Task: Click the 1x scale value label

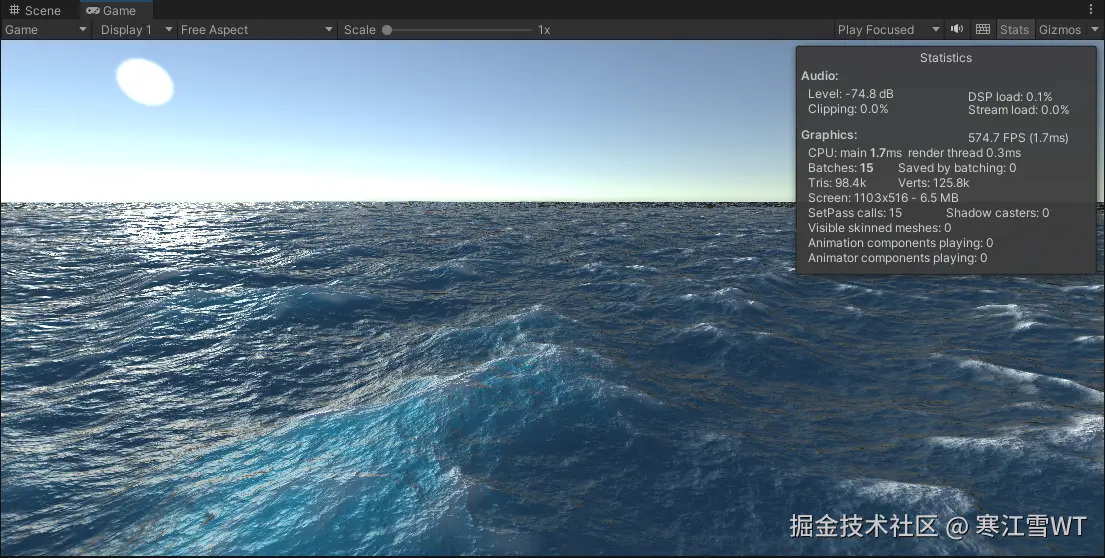Action: point(544,30)
